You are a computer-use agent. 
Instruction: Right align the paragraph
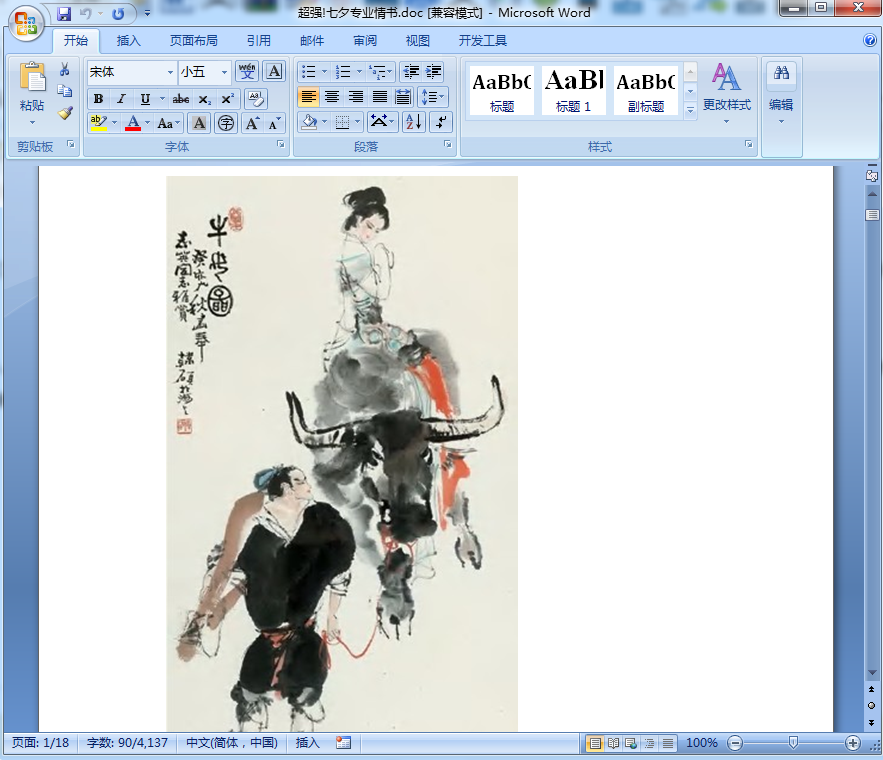pos(355,97)
